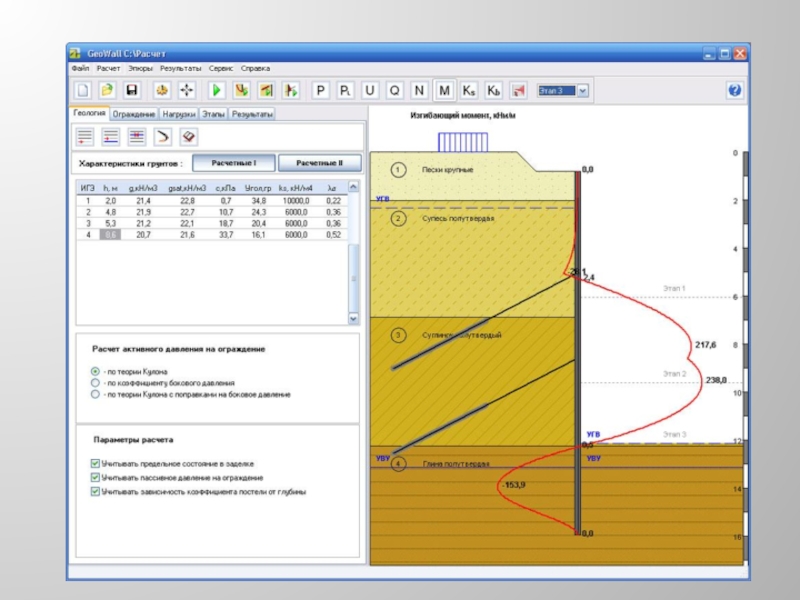Image resolution: width=800 pixels, height=600 pixels.
Task: Select the M bending moment diagram button
Action: pyautogui.click(x=445, y=91)
